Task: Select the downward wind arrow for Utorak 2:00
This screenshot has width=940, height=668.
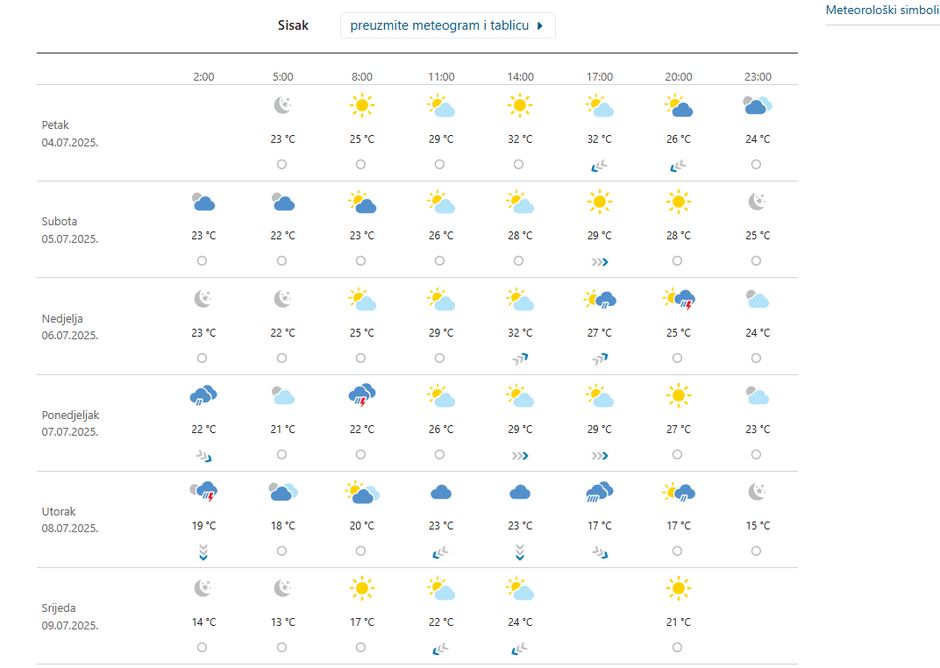Action: click(x=203, y=551)
